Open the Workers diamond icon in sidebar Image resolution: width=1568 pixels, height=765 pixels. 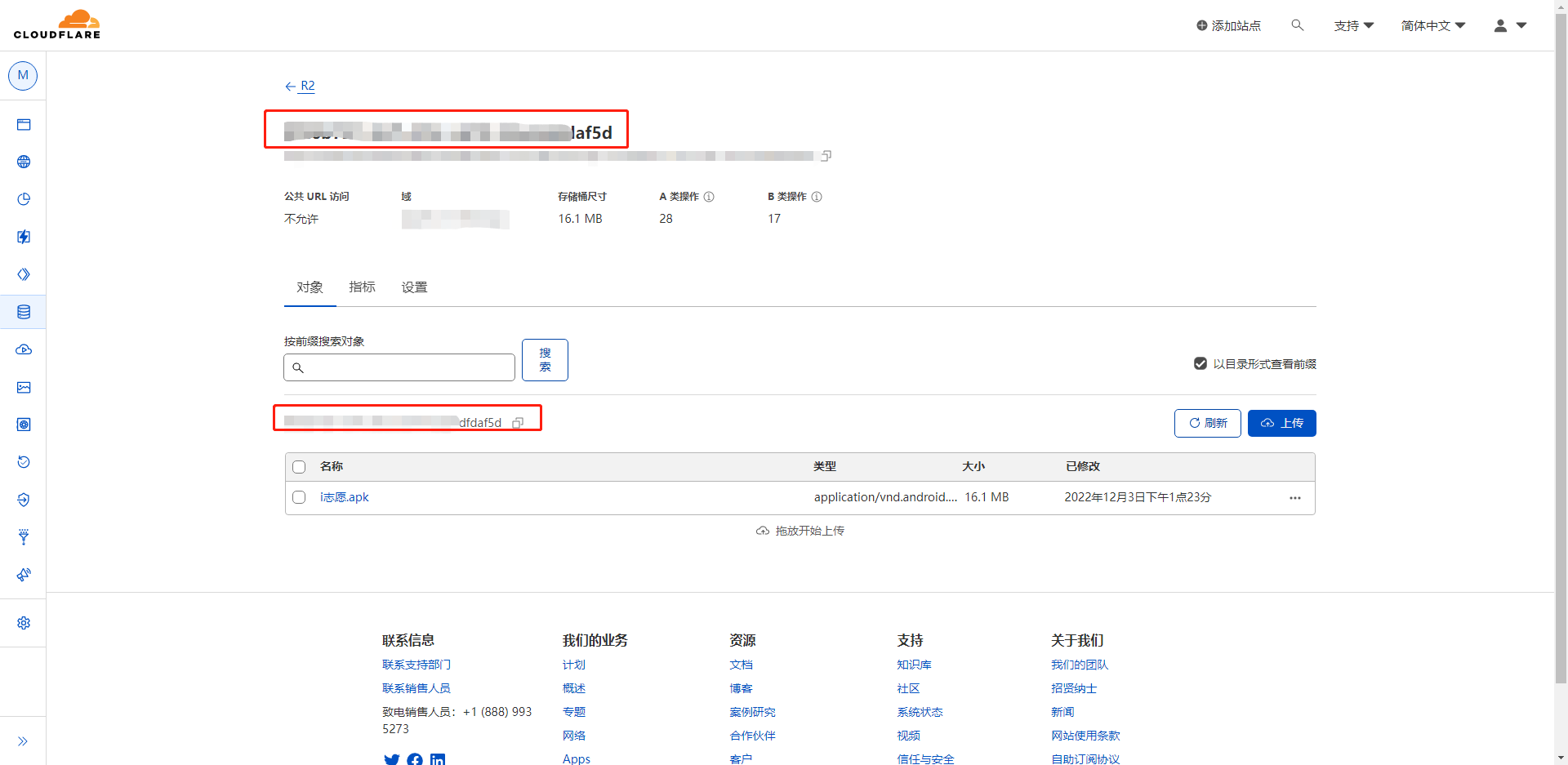click(x=24, y=274)
